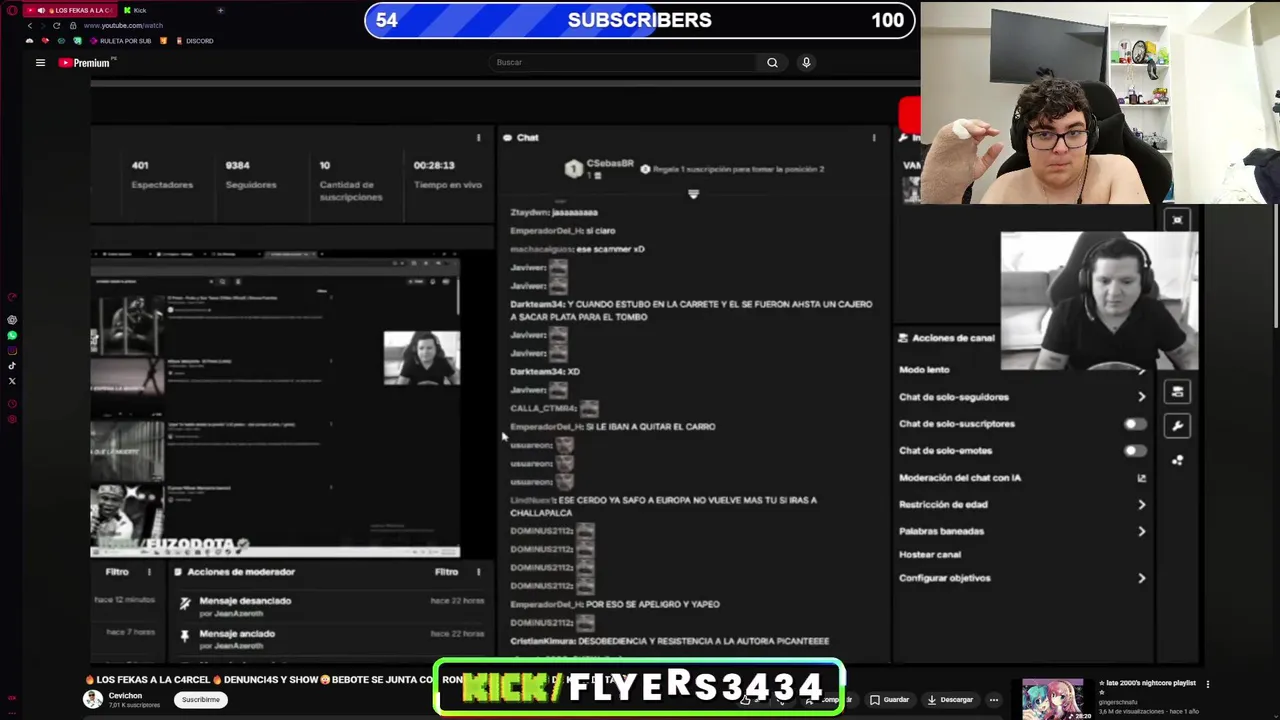Screen dimensions: 1280x720
Task: Click 401 Espectadores stat
Action: (162, 175)
